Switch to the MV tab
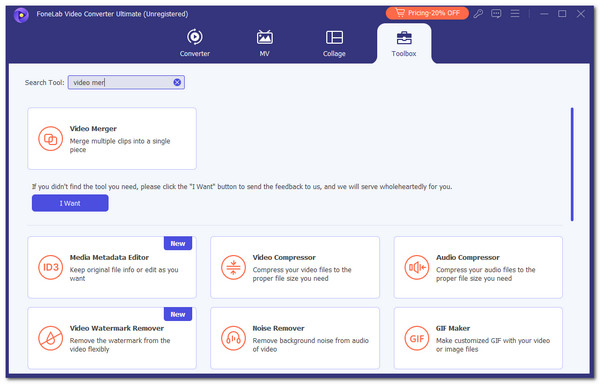 pyautogui.click(x=264, y=43)
